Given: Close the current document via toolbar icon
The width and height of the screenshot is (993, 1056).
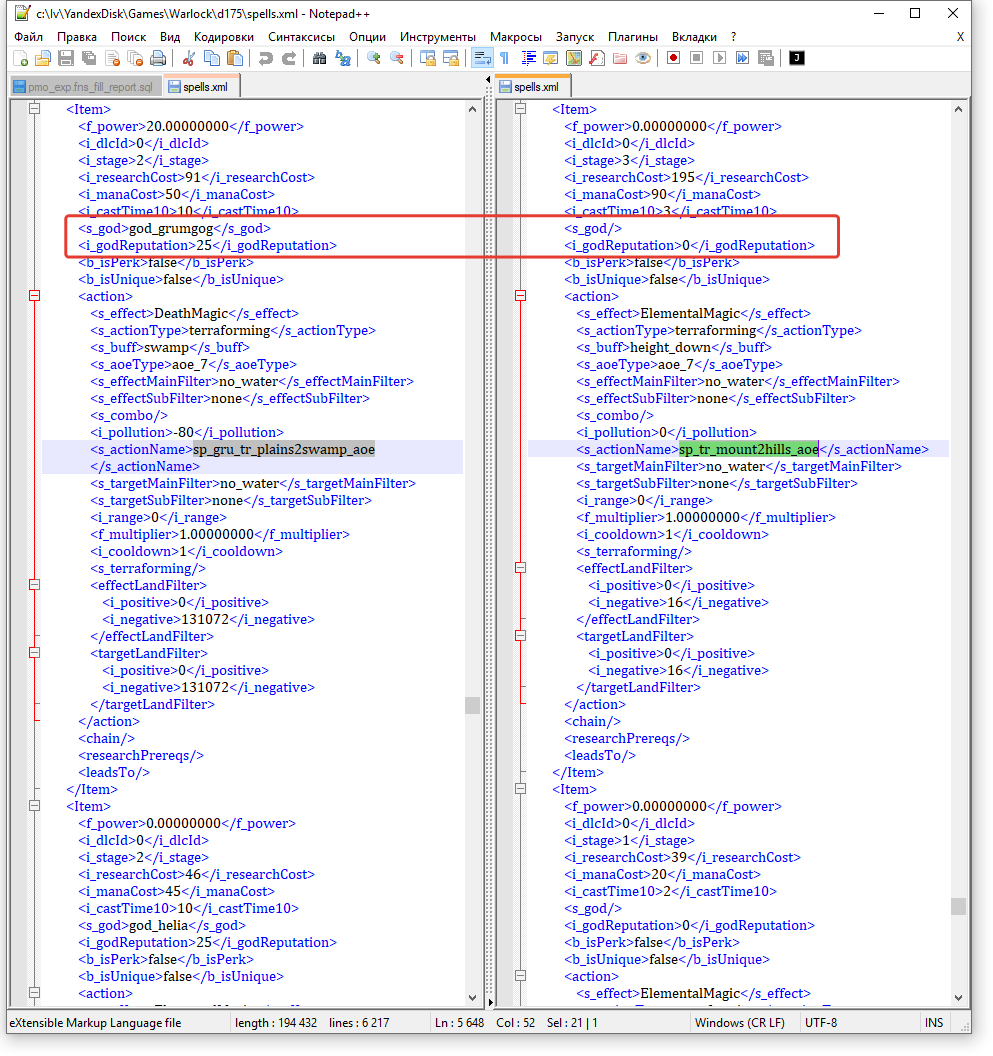Looking at the screenshot, I should (x=113, y=59).
